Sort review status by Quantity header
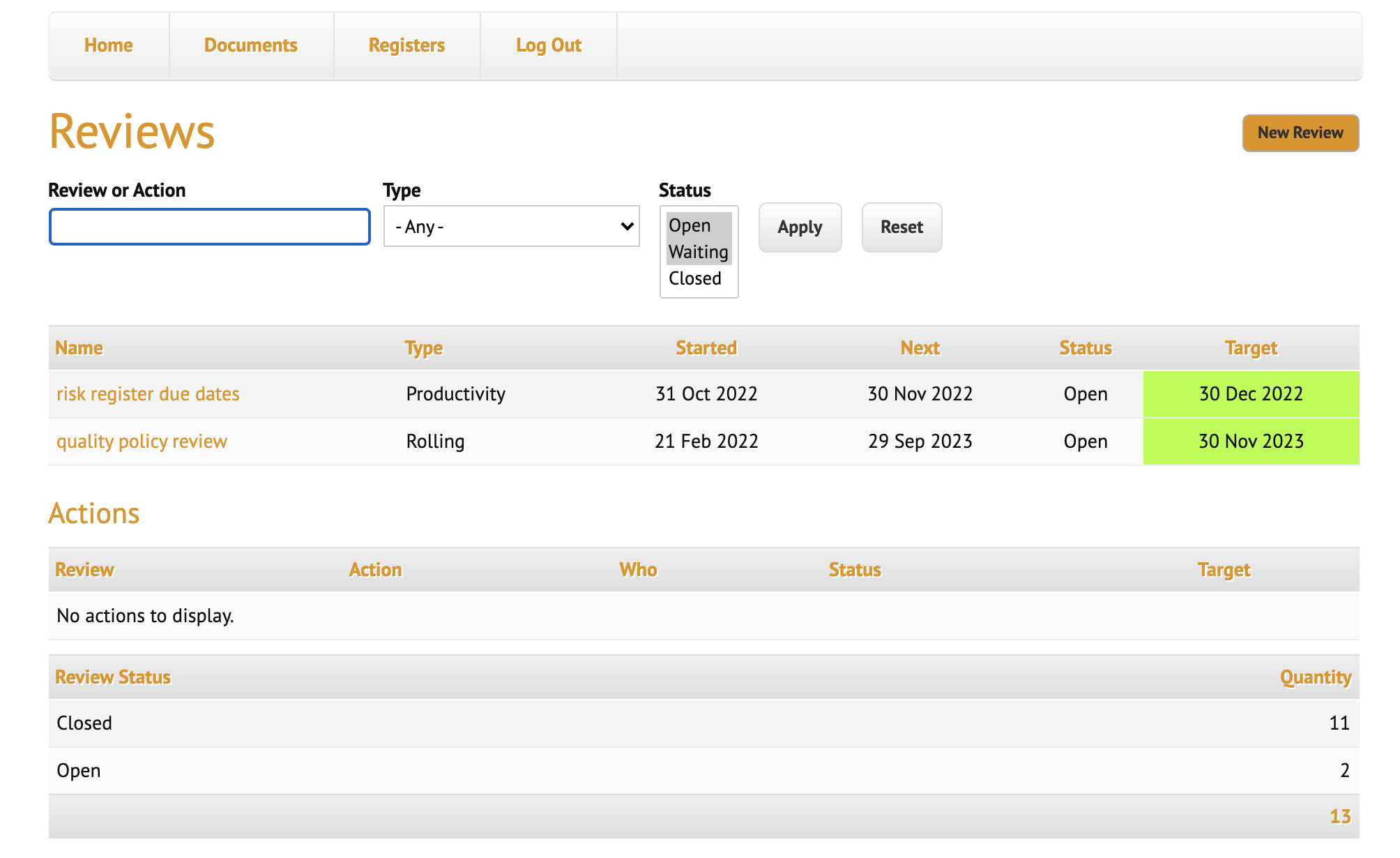Viewport: 1400px width, 858px height. point(1315,677)
